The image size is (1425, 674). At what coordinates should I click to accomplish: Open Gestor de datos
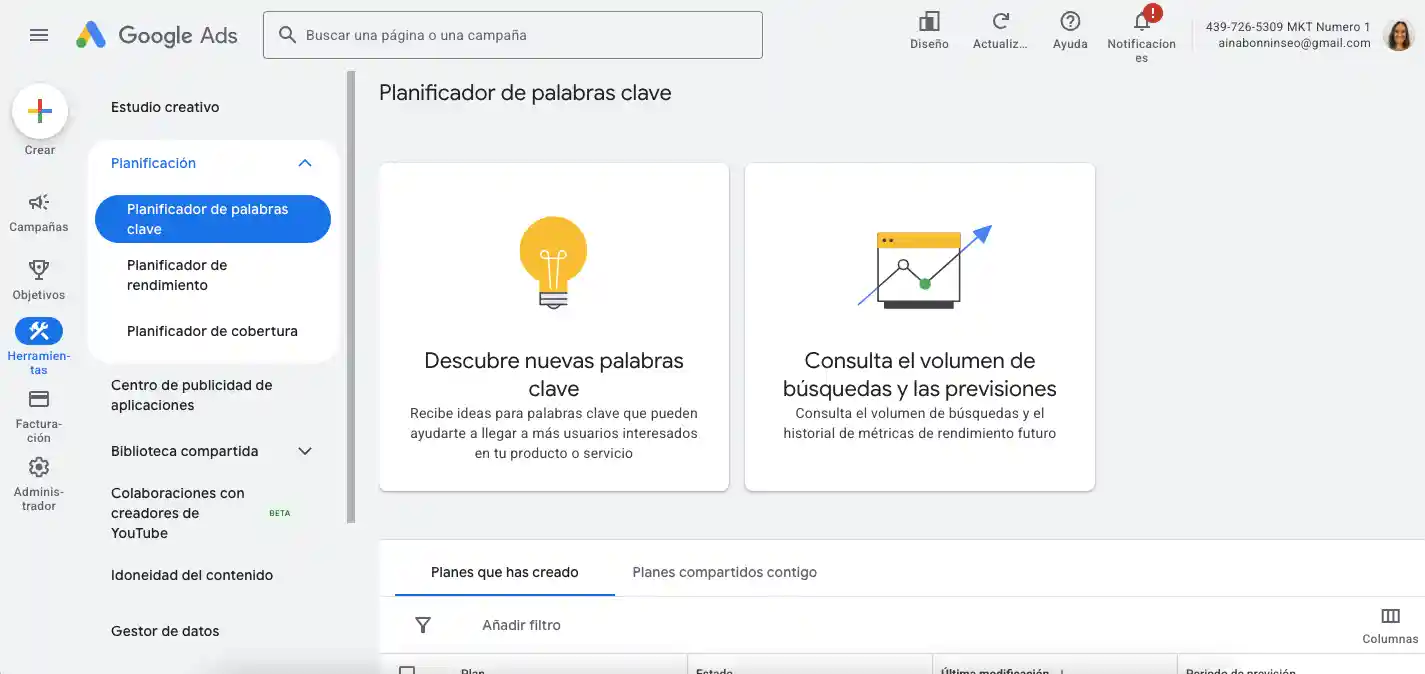tap(165, 631)
